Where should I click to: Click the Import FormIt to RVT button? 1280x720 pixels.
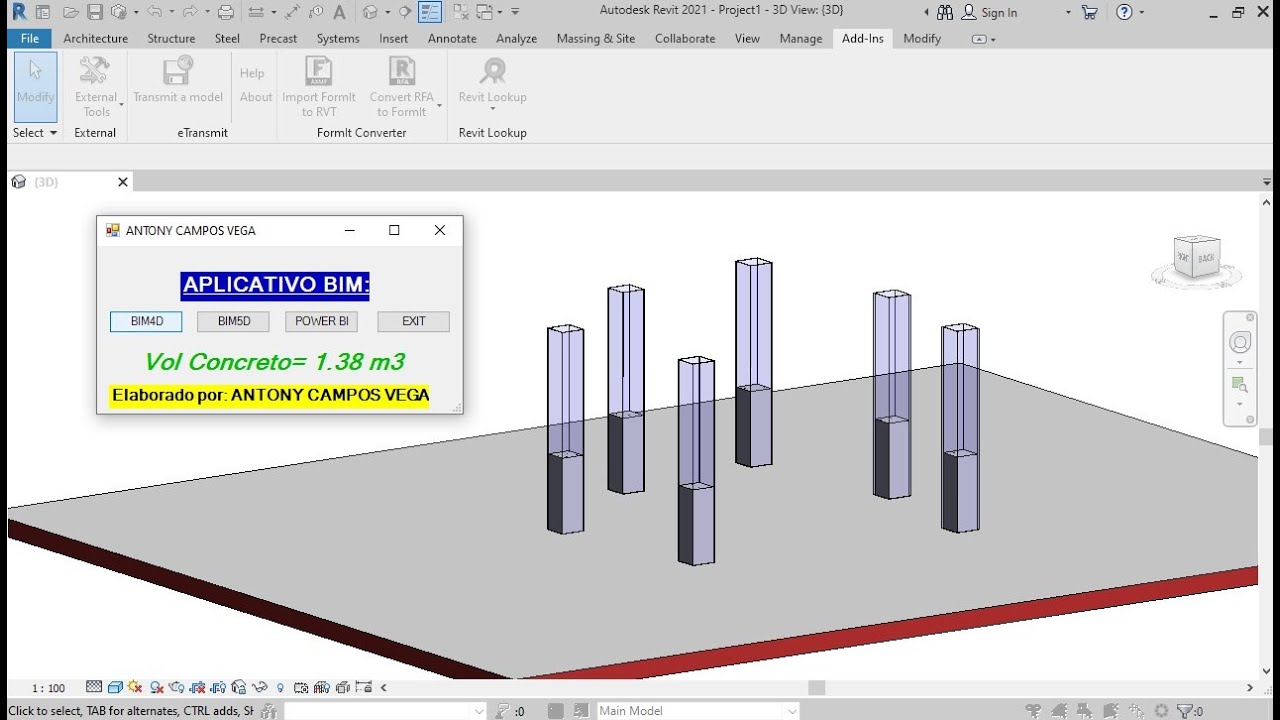[319, 86]
